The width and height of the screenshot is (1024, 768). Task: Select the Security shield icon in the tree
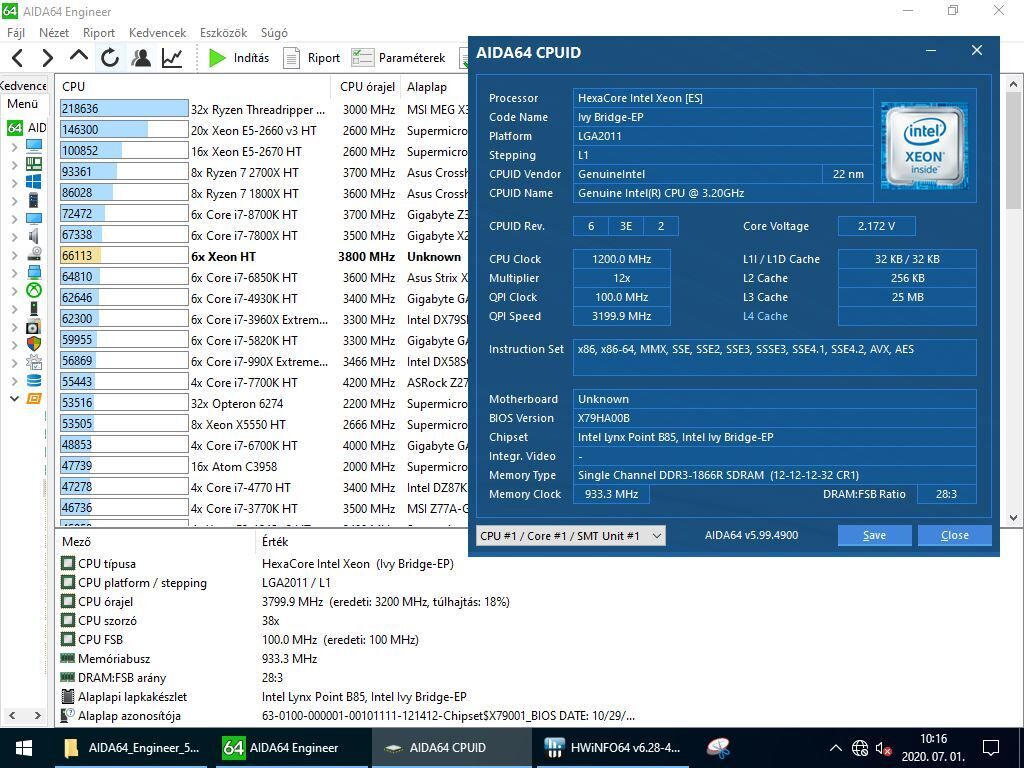point(34,344)
